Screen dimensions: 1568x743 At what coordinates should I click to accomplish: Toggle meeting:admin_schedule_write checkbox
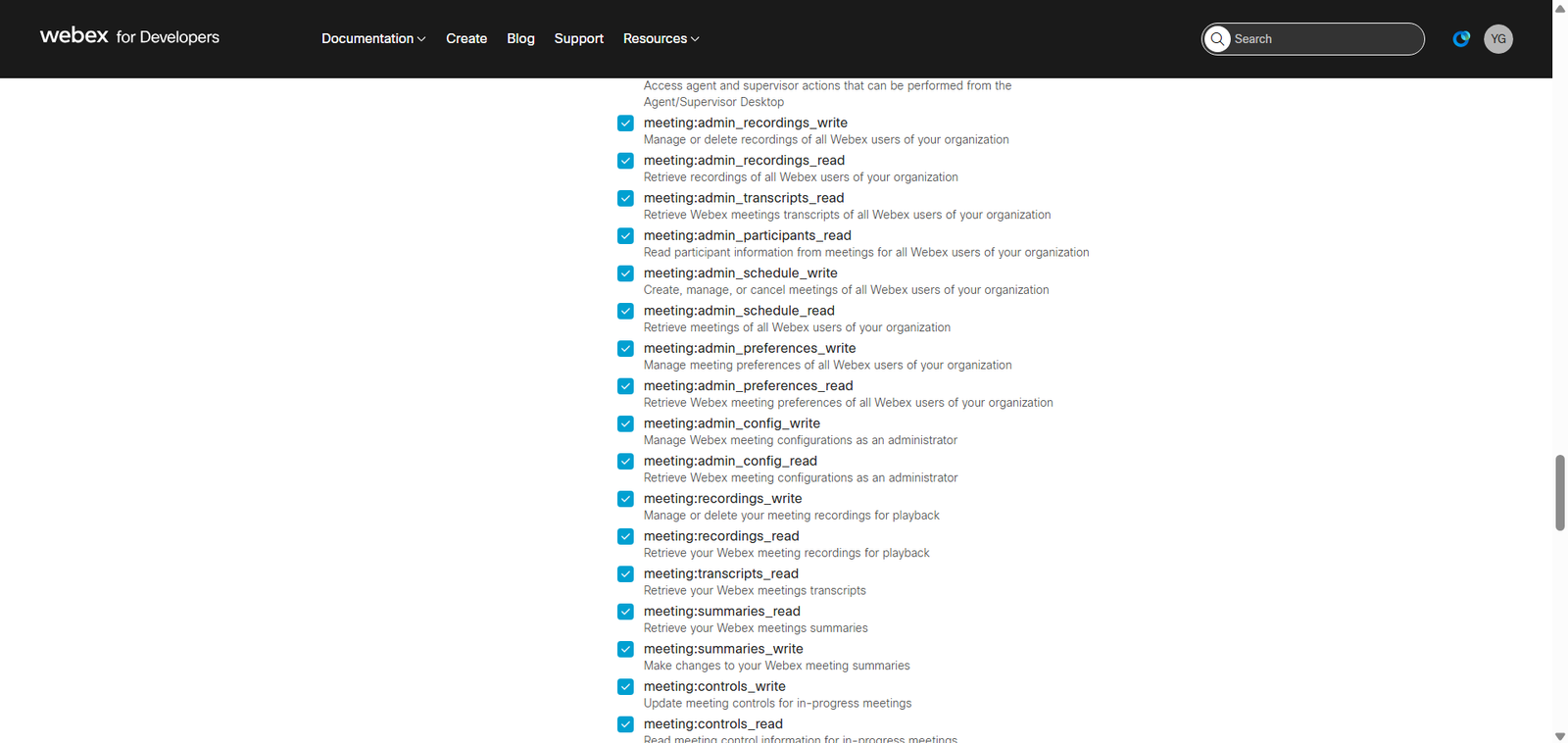pos(625,273)
